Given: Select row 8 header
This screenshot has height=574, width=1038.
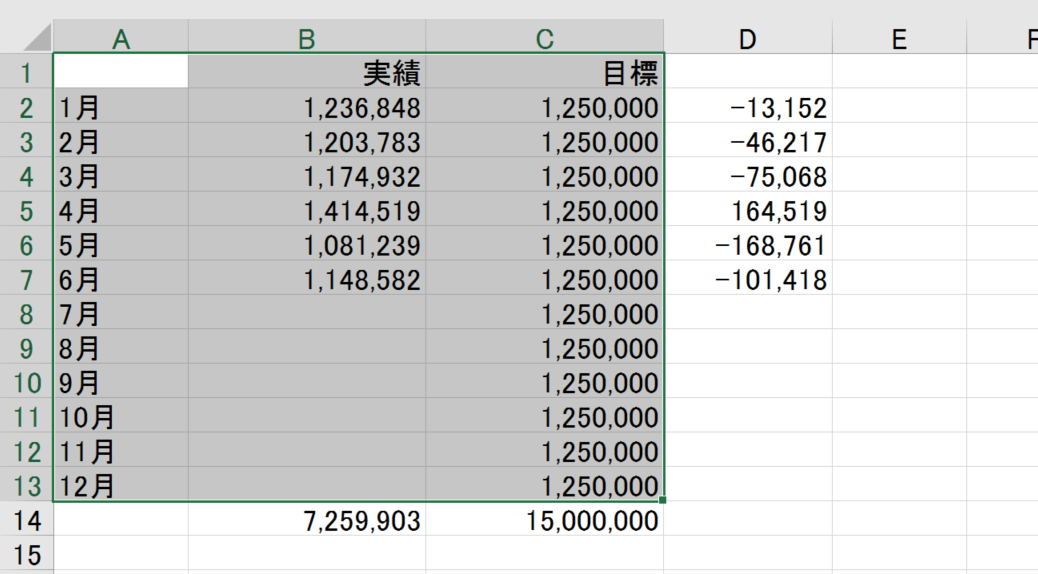Looking at the screenshot, I should 26,312.
